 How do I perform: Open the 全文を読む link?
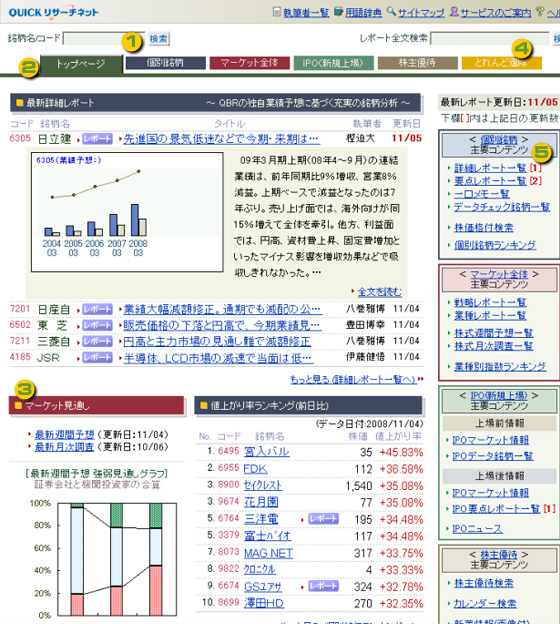(x=380, y=292)
